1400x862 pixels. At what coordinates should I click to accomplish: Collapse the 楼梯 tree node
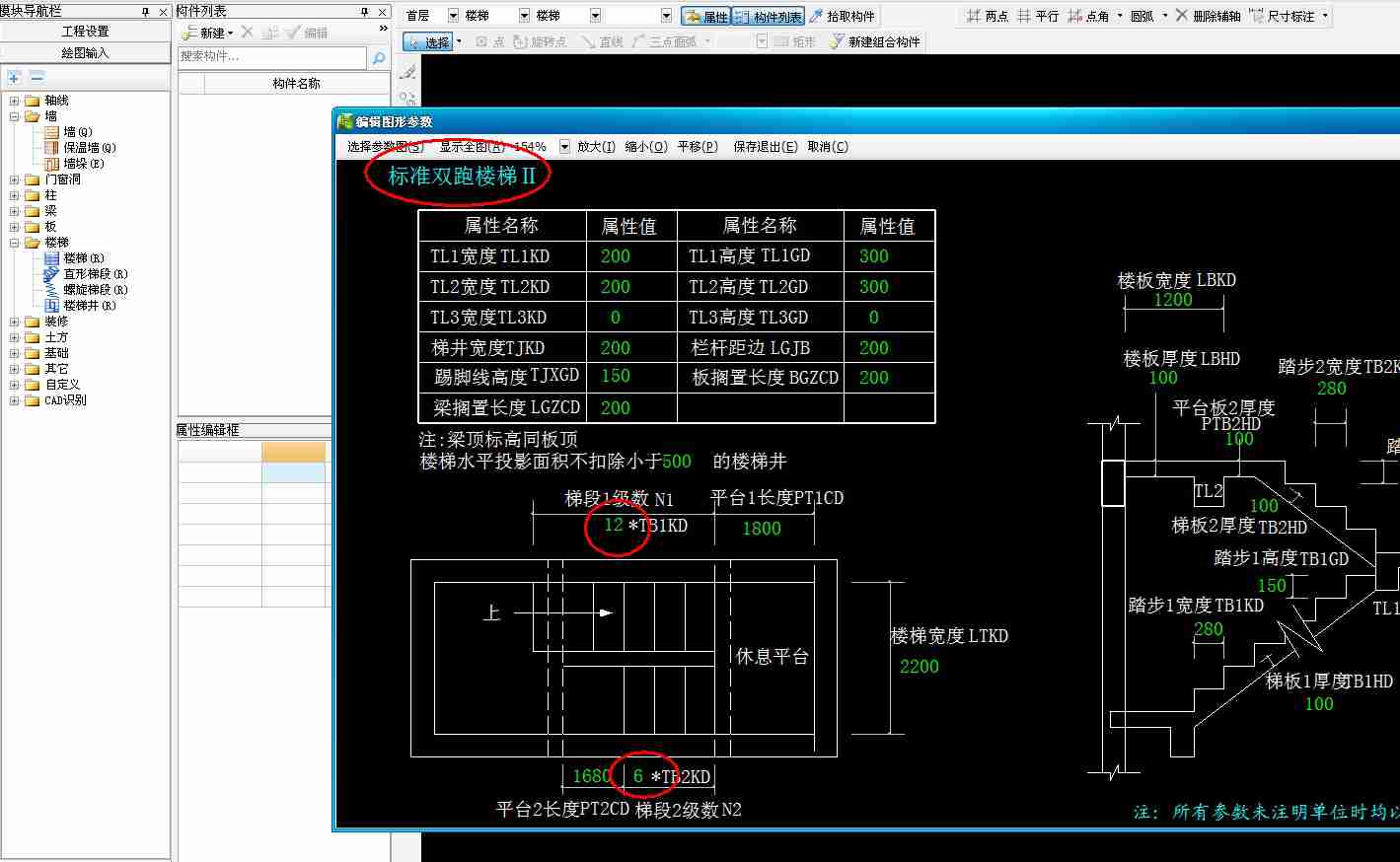coord(15,243)
